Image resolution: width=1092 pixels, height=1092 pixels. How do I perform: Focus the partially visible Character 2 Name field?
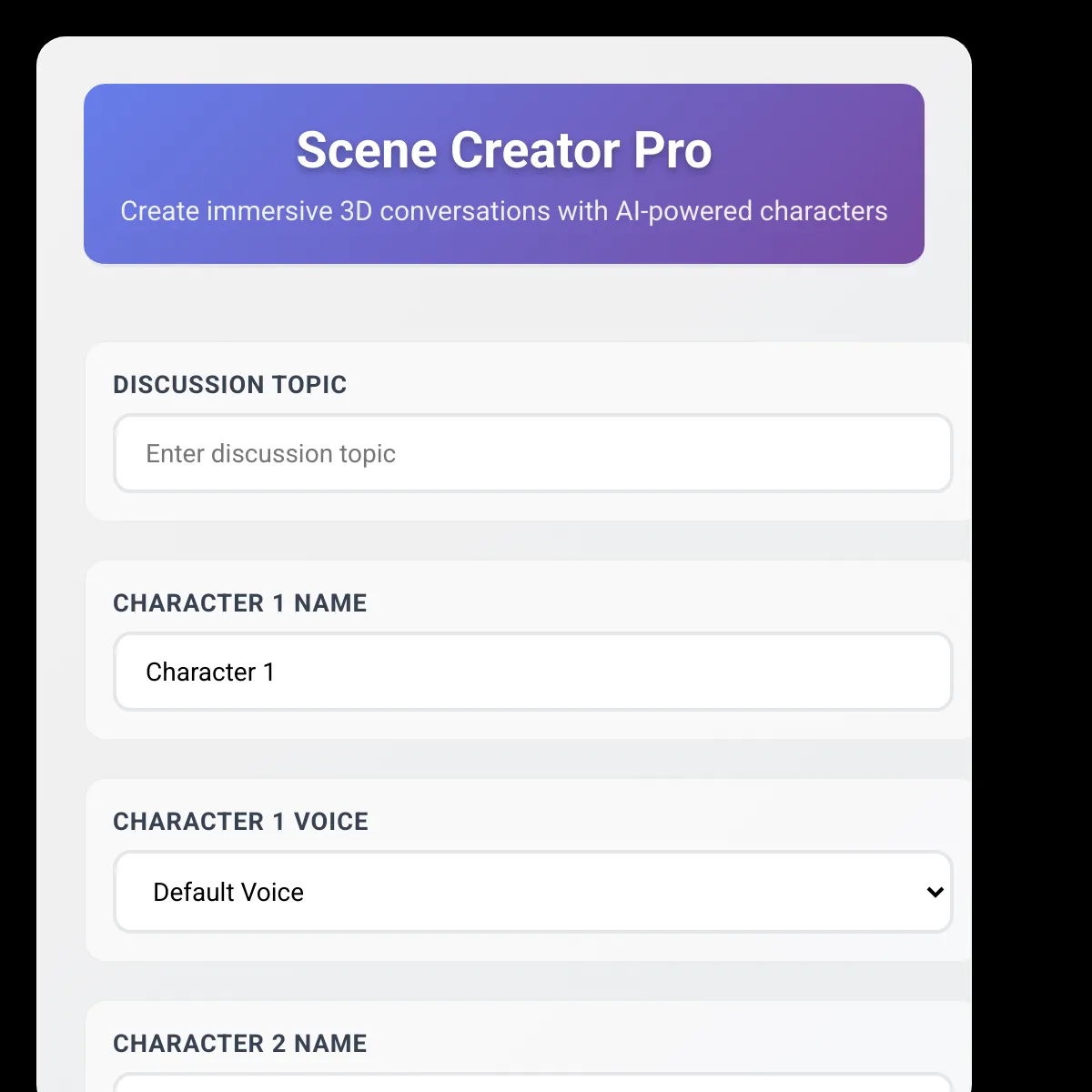pyautogui.click(x=532, y=1082)
